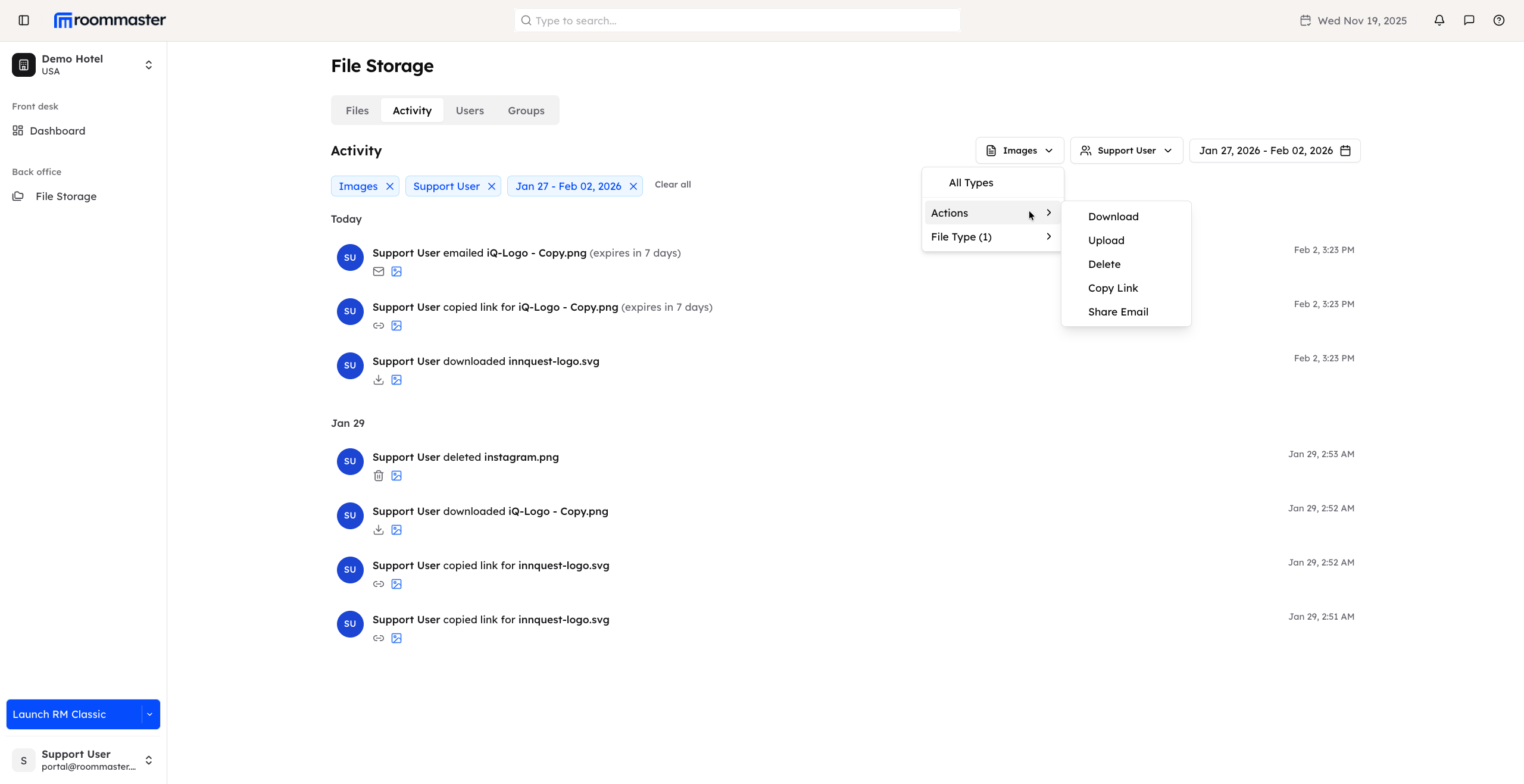Viewport: 1524px width, 784px height.
Task: Click the email icon under the emailed iQ-Logo entry
Action: (379, 271)
